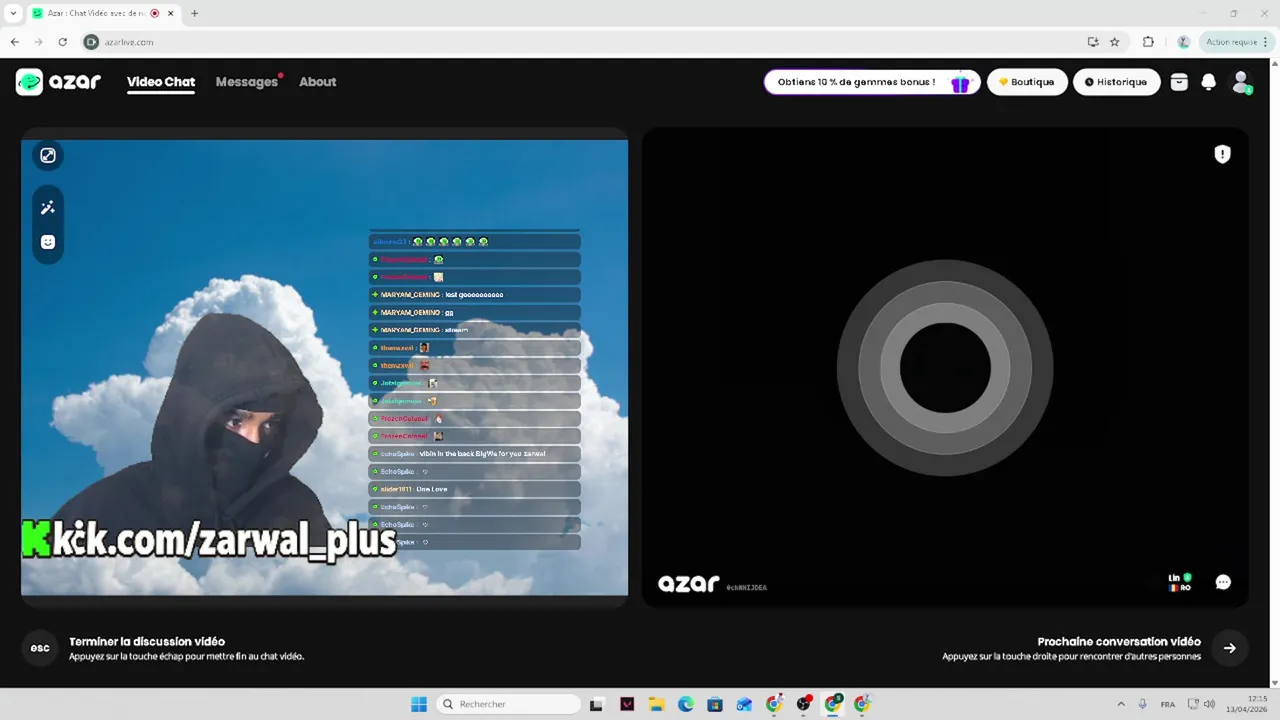Open the magic wand effects tool

pyautogui.click(x=47, y=208)
